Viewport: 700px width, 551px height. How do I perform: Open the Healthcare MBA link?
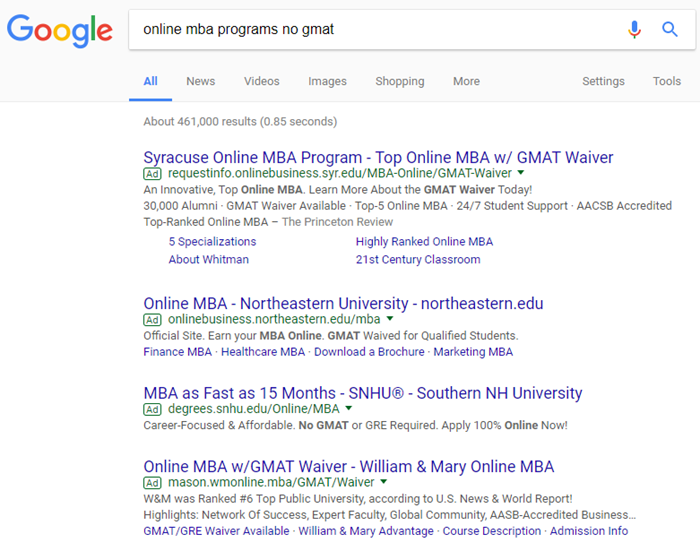263,352
